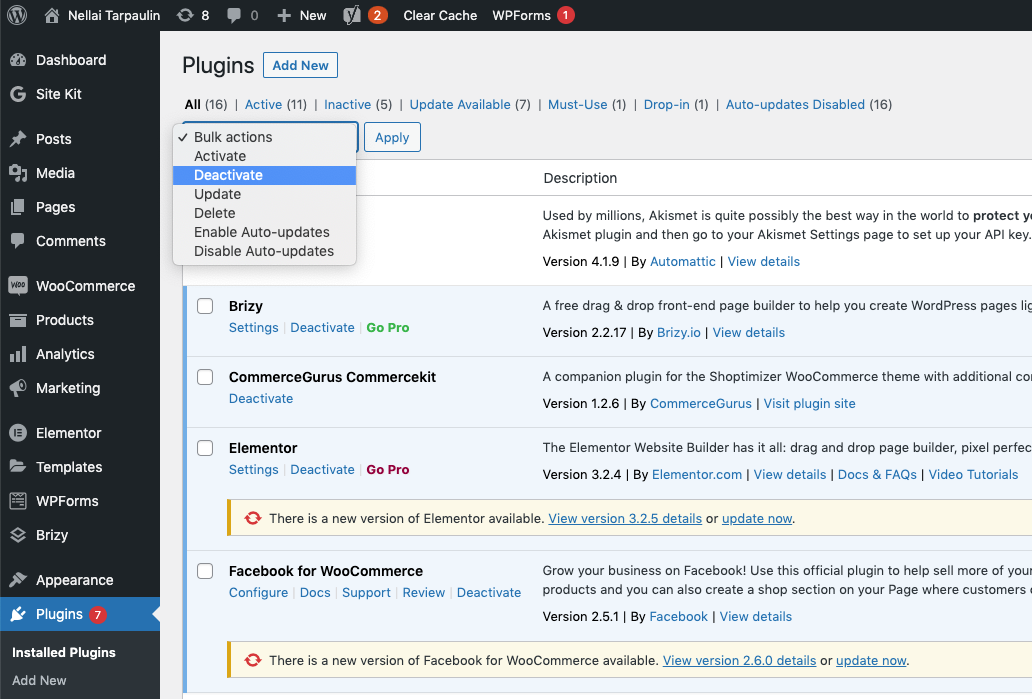The width and height of the screenshot is (1032, 699).
Task: View version 2.6.0 details link
Action: (739, 661)
